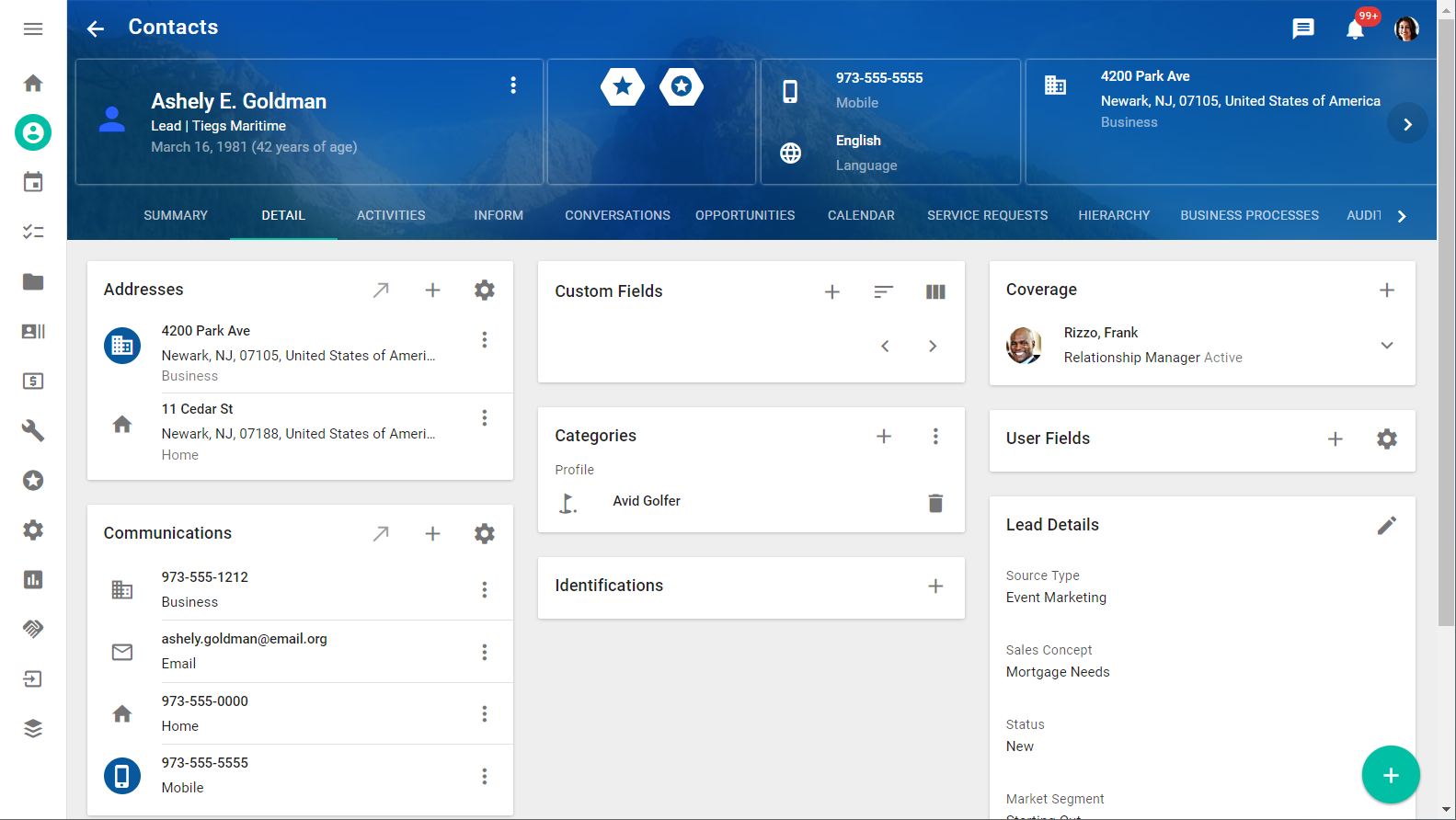Open the chat messages icon
The width and height of the screenshot is (1456, 820).
1302,28
